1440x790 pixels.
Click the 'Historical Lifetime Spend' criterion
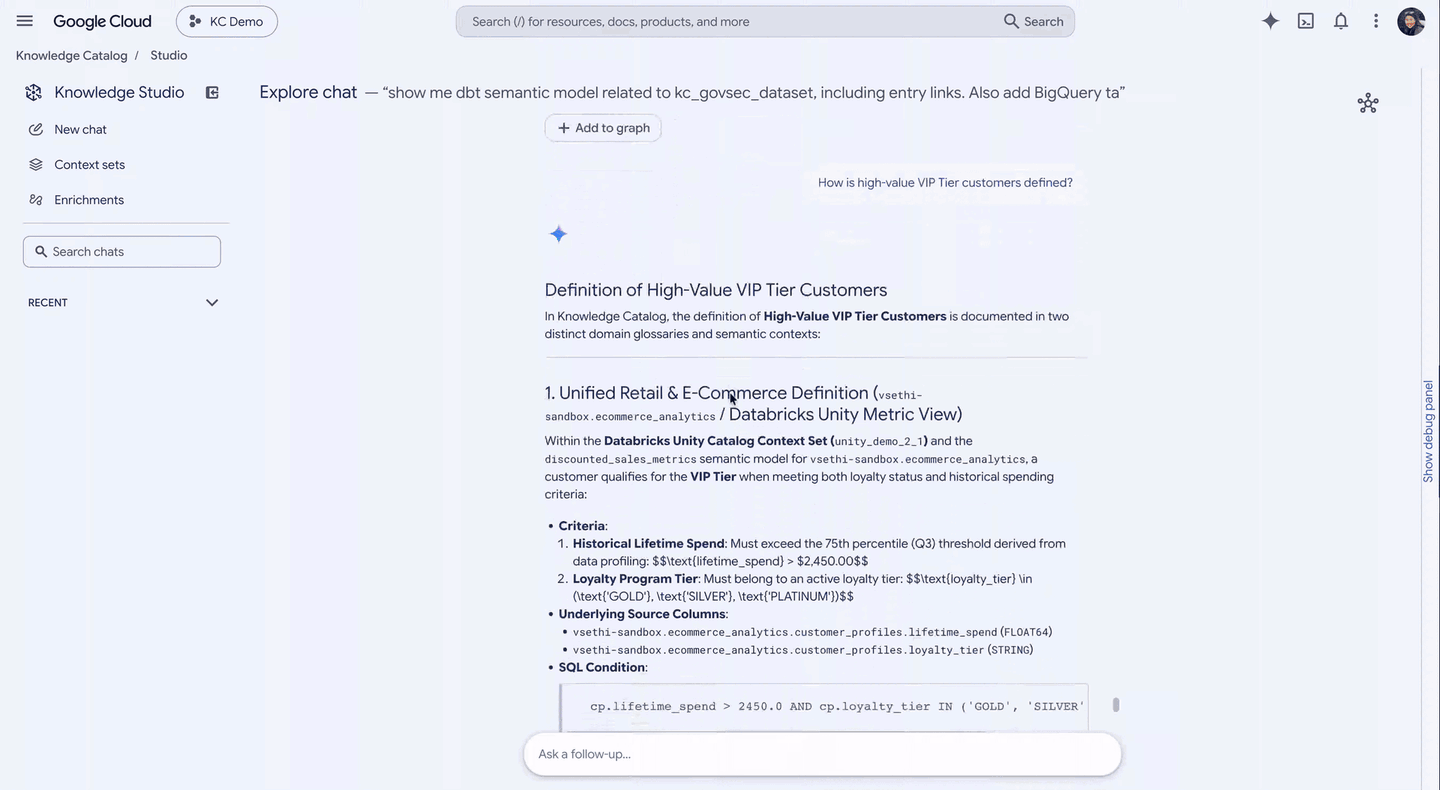click(x=649, y=544)
